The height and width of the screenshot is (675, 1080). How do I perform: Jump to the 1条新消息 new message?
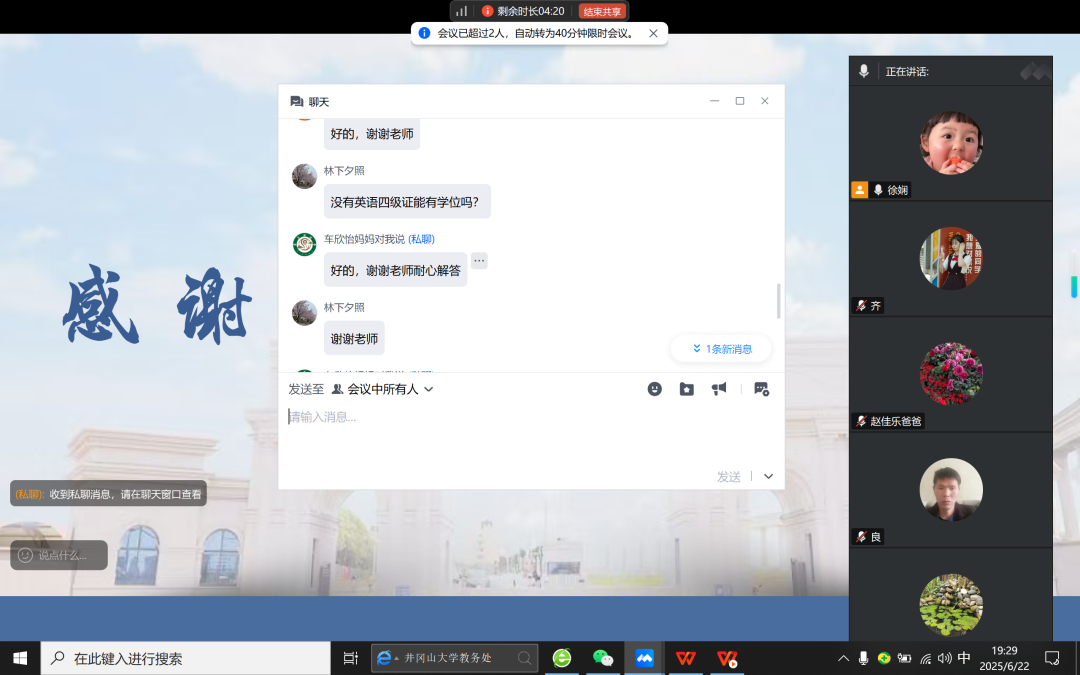pyautogui.click(x=721, y=349)
